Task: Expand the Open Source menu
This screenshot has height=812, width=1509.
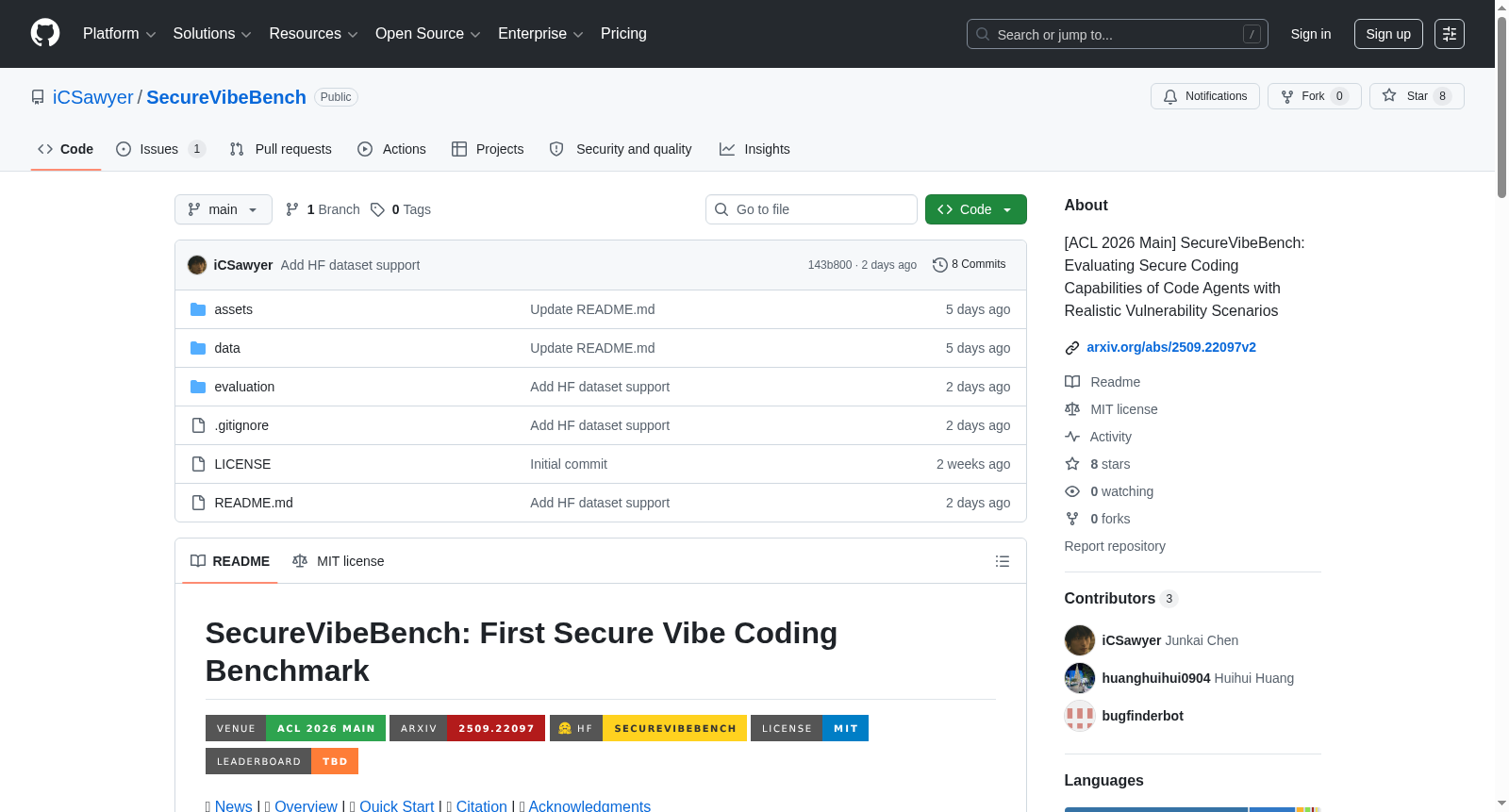Action: (427, 34)
